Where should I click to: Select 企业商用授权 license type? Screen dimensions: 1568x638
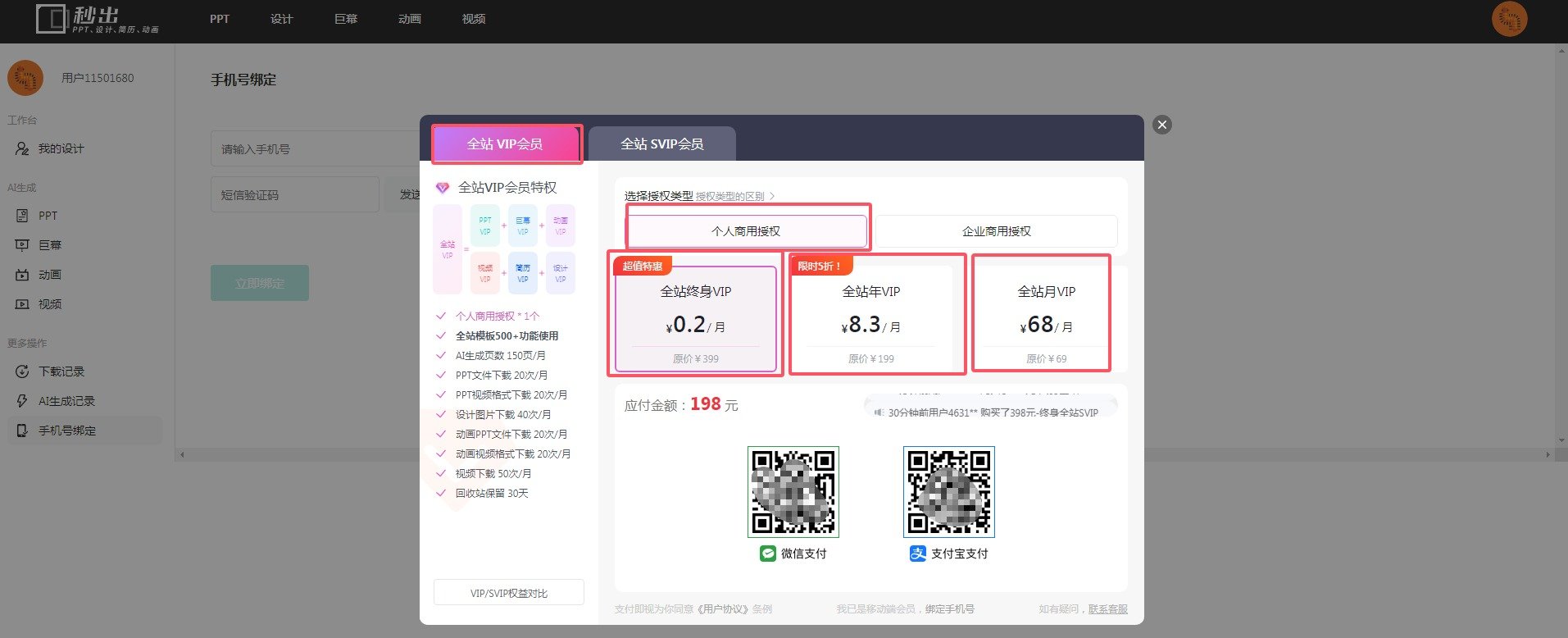997,231
